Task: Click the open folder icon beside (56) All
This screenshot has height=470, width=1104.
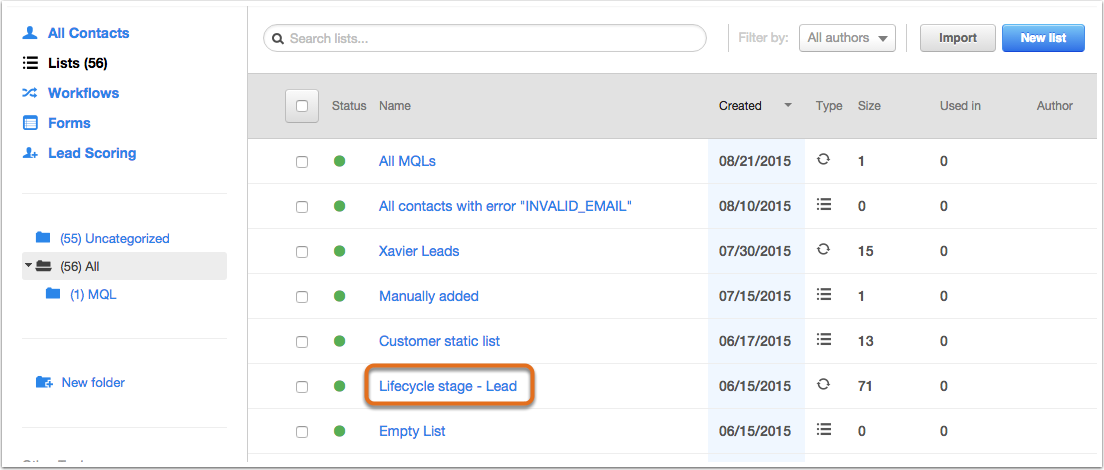Action: [44, 266]
